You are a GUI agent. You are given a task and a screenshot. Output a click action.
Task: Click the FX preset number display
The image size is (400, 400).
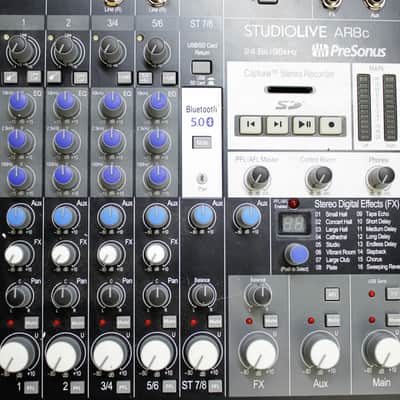(294, 223)
